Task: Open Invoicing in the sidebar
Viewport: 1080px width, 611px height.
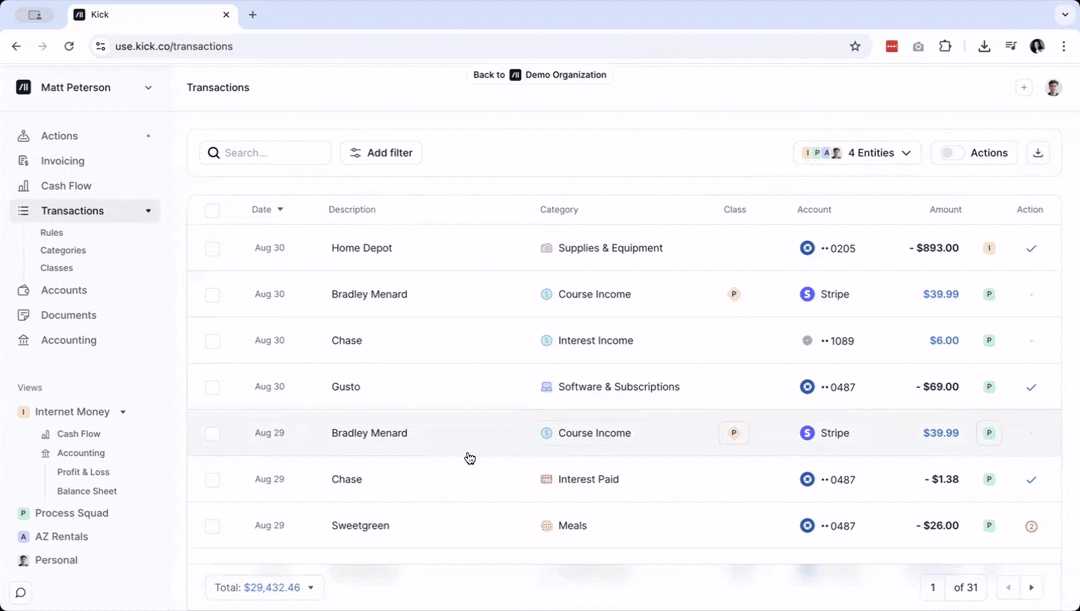Action: click(x=62, y=161)
